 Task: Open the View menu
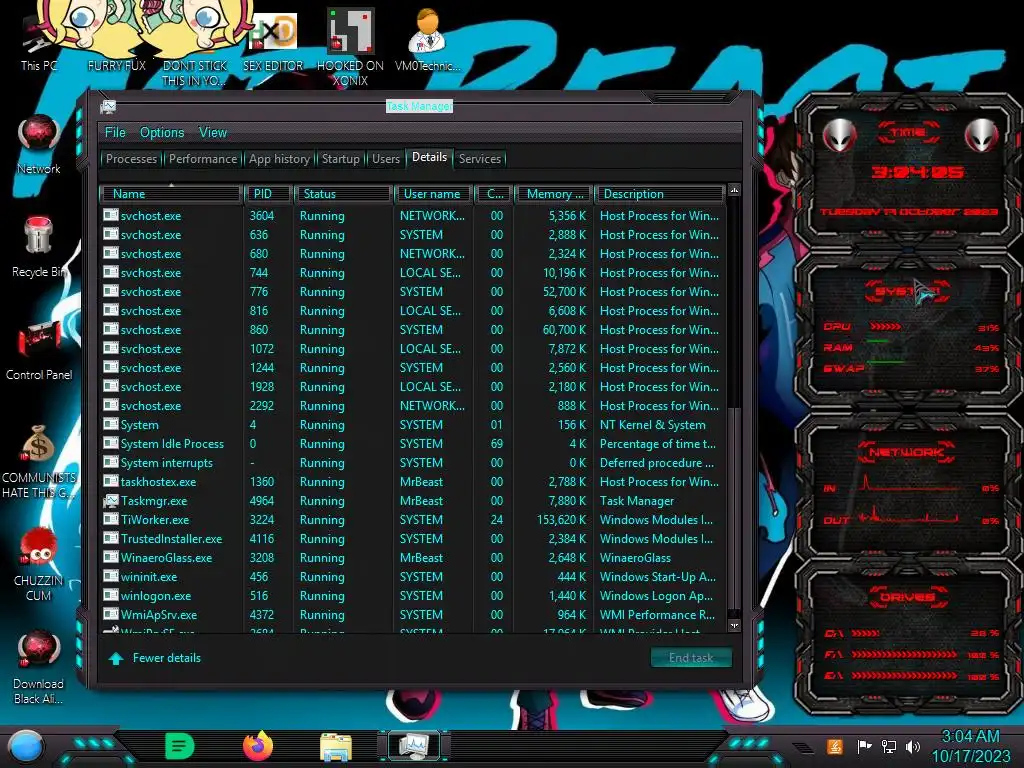pos(213,133)
